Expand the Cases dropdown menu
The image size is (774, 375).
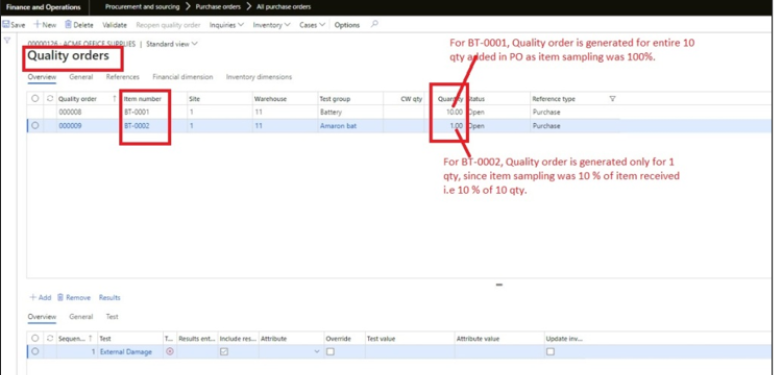312,25
